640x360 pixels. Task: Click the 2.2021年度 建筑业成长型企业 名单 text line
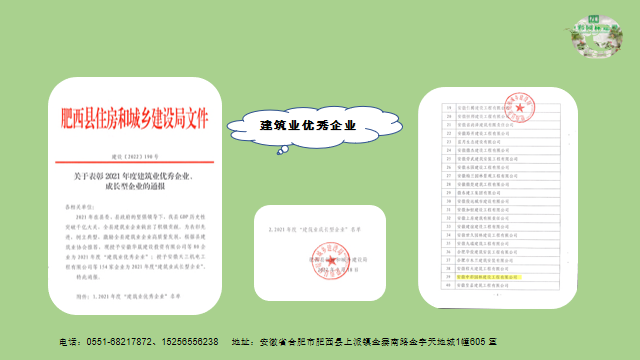coord(315,229)
